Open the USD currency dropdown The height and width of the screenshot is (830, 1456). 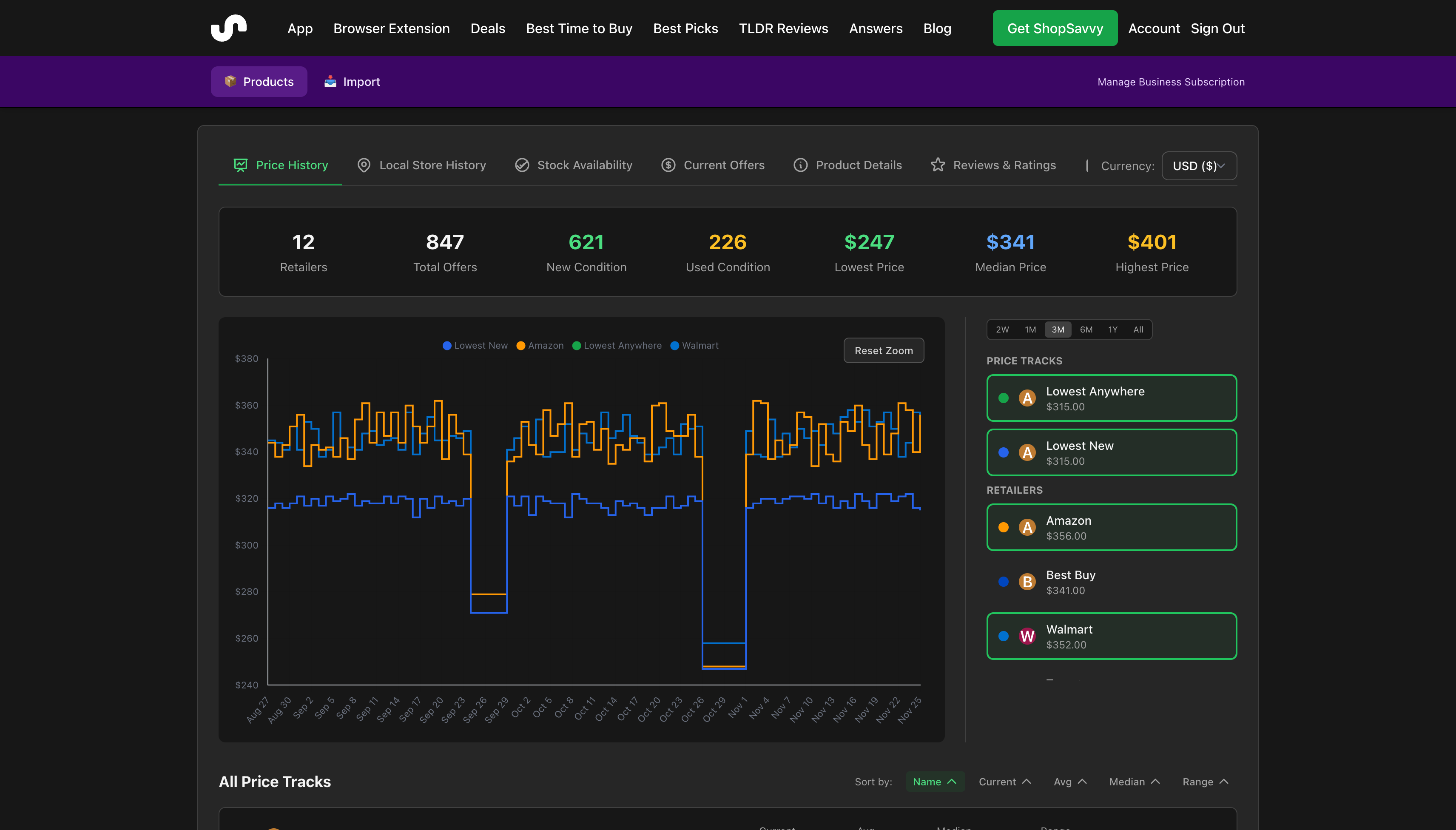pos(1199,166)
